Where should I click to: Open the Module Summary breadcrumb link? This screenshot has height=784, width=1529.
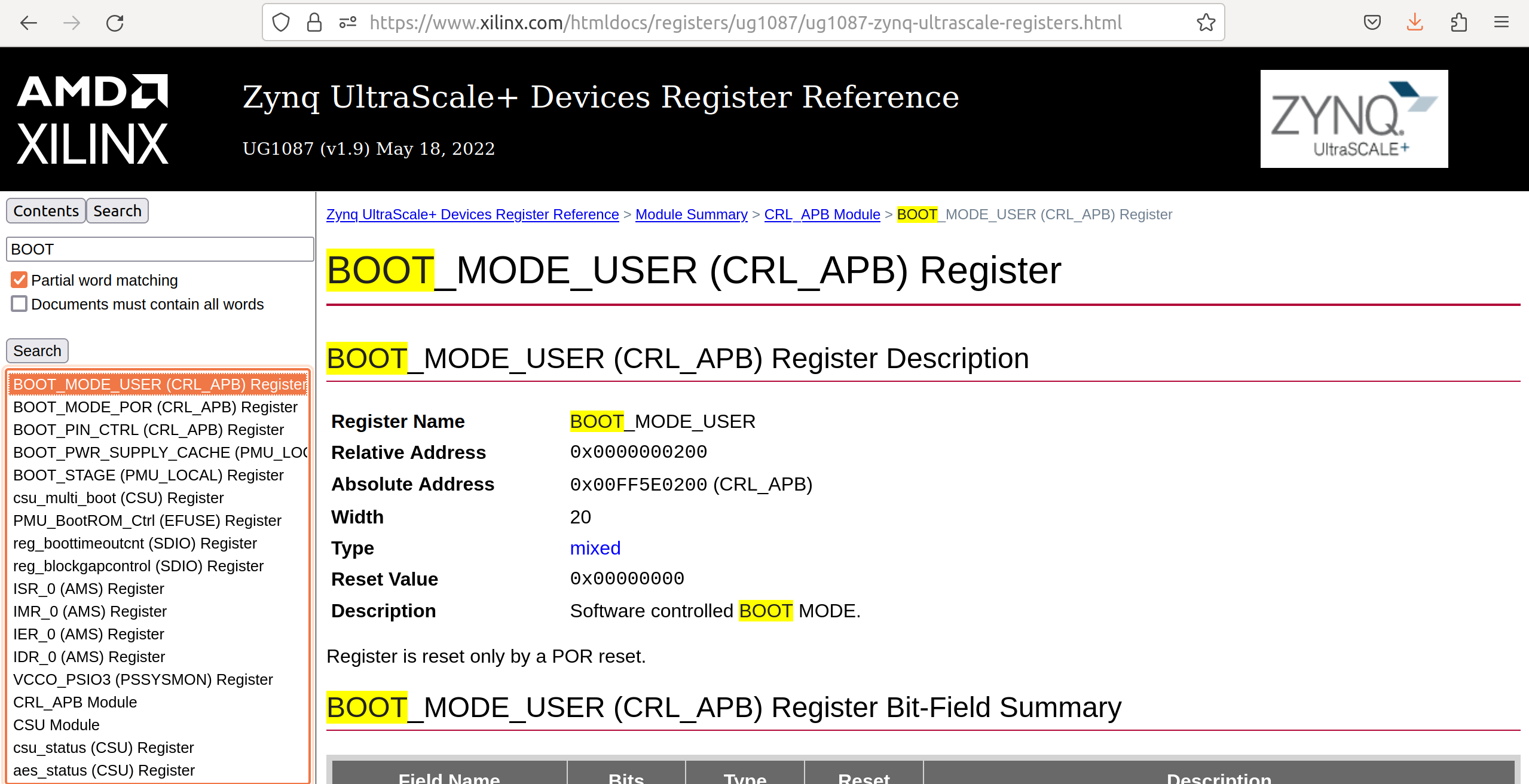pos(691,215)
